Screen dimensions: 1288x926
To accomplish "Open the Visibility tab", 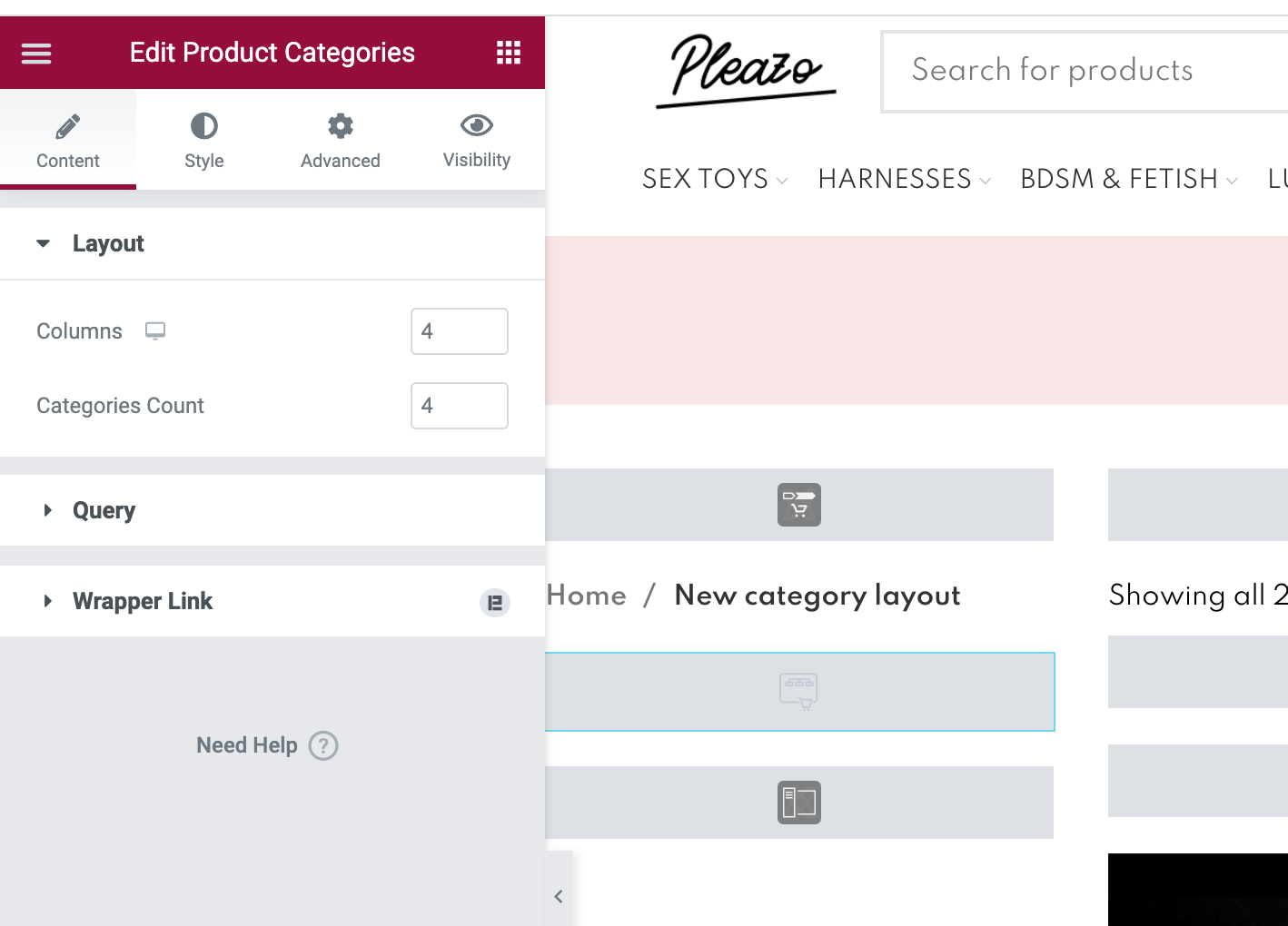I will (476, 141).
